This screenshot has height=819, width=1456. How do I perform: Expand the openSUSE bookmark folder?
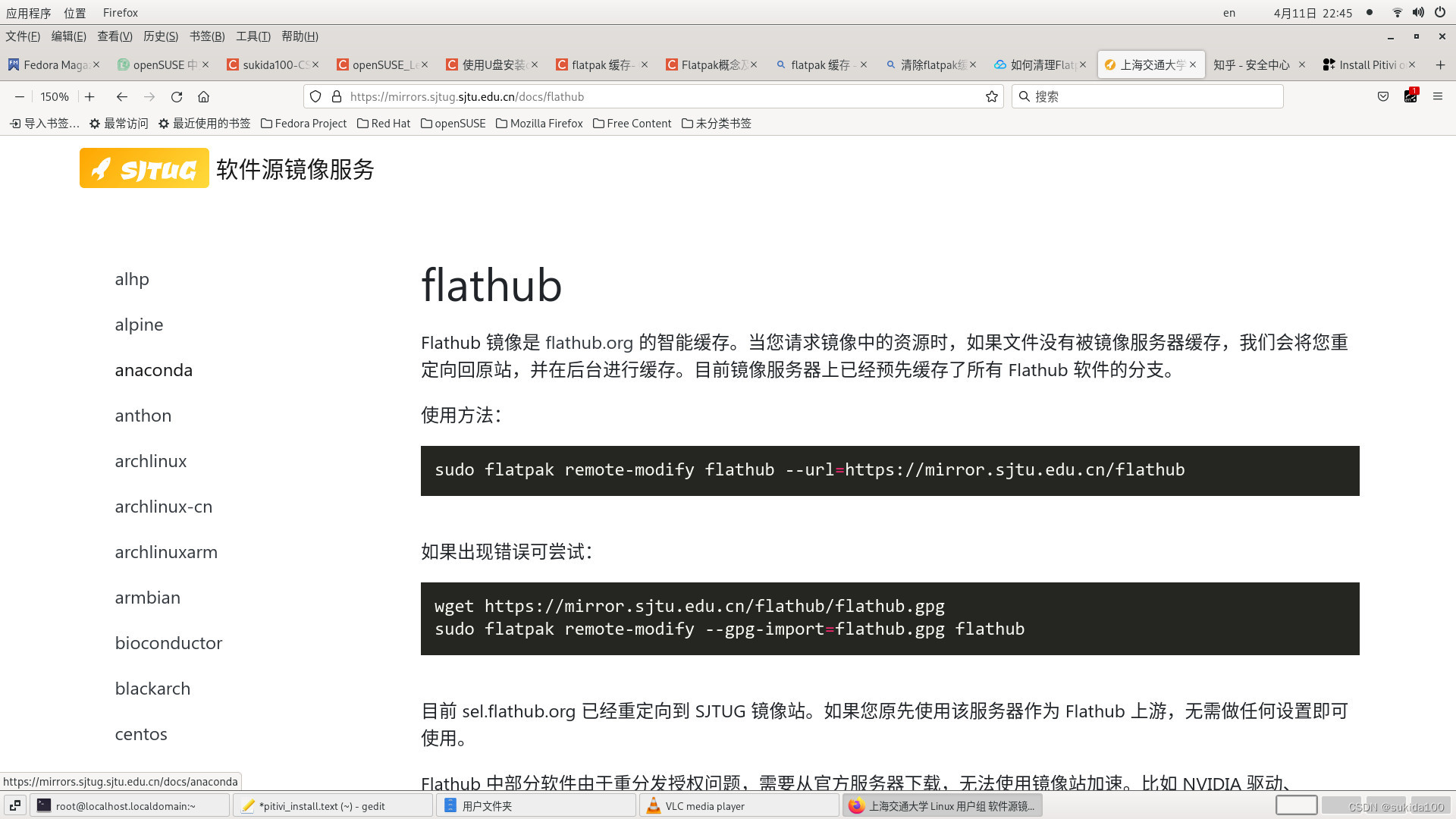tap(453, 123)
